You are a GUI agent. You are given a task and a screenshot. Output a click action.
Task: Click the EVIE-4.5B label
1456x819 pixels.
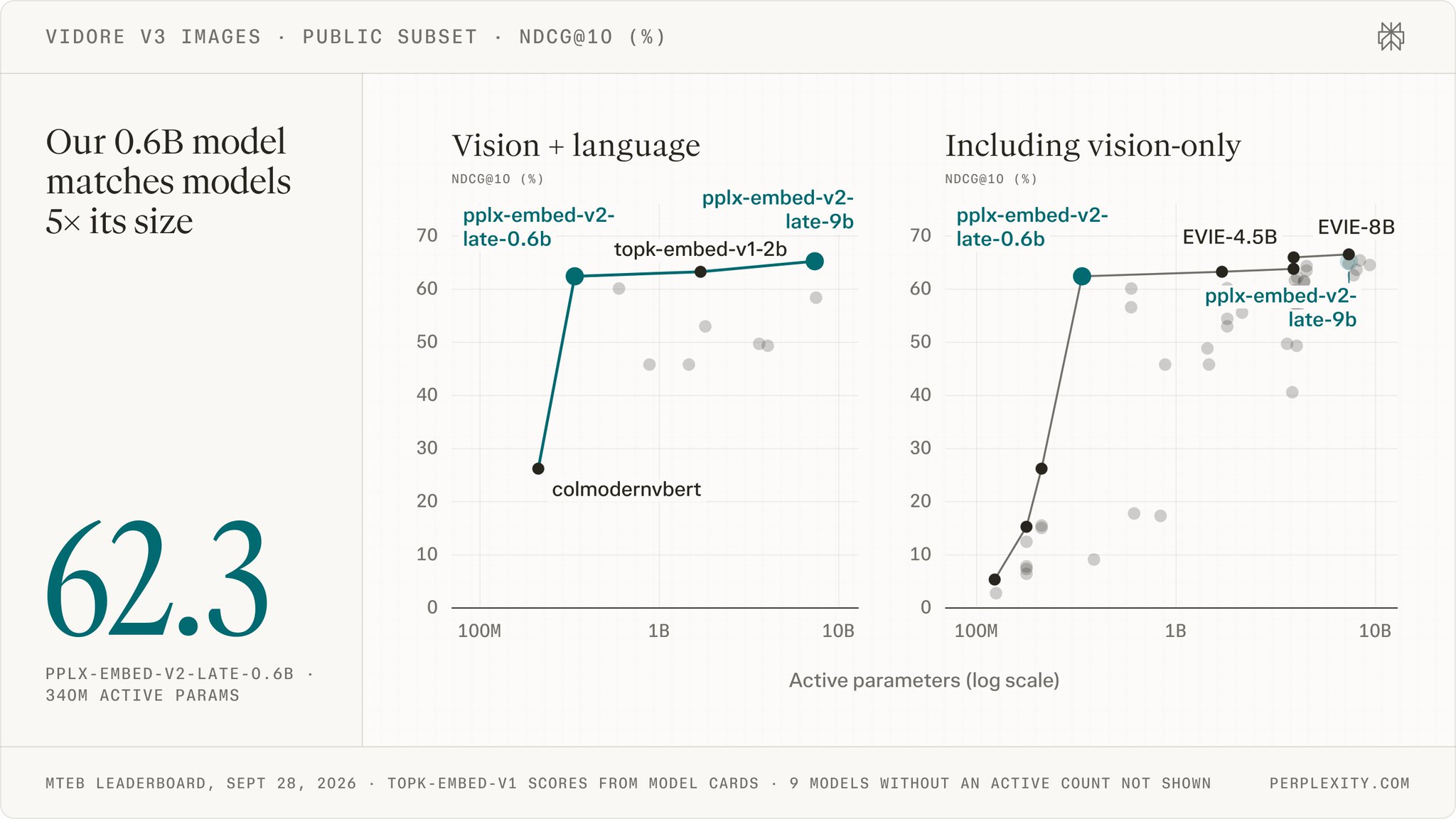(1229, 237)
